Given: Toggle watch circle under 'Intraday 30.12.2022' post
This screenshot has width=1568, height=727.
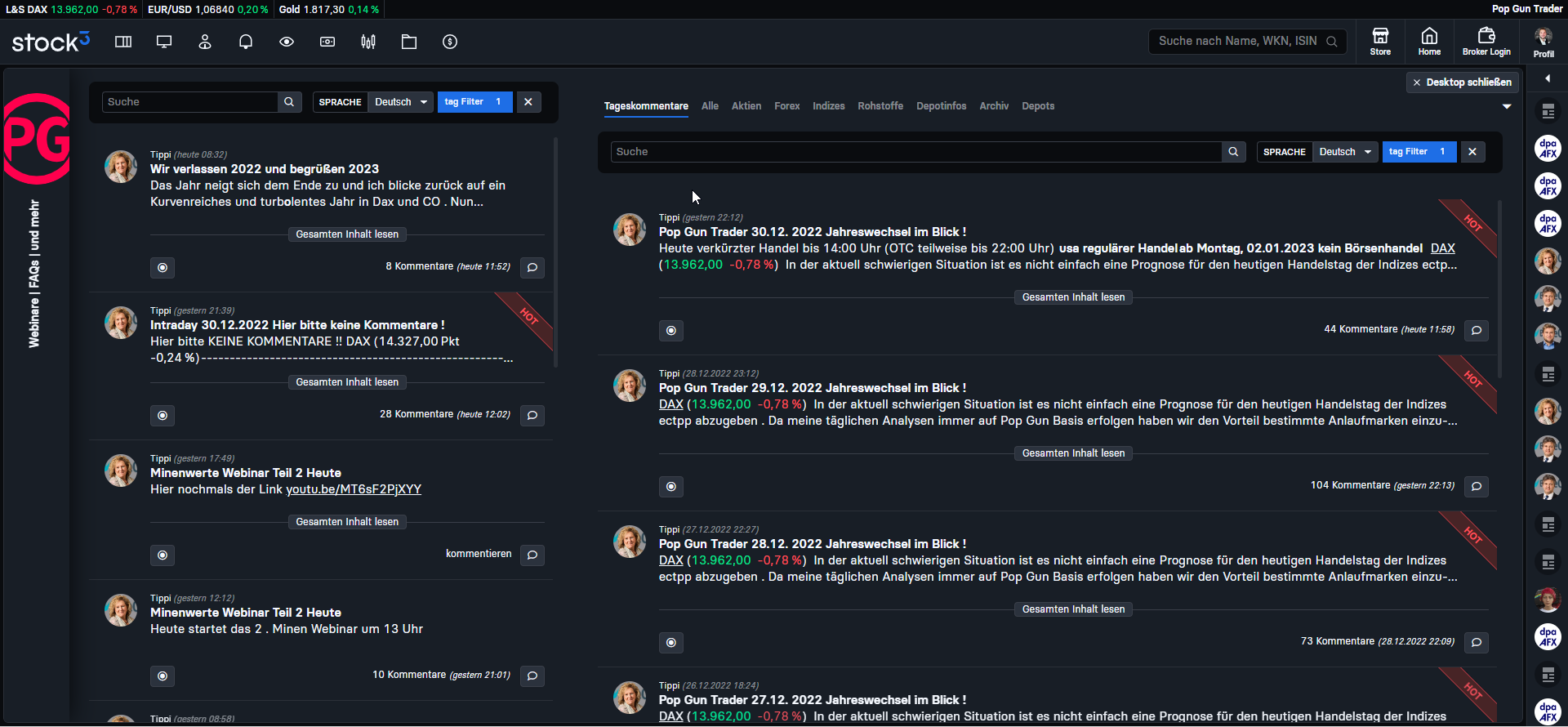Looking at the screenshot, I should (163, 416).
